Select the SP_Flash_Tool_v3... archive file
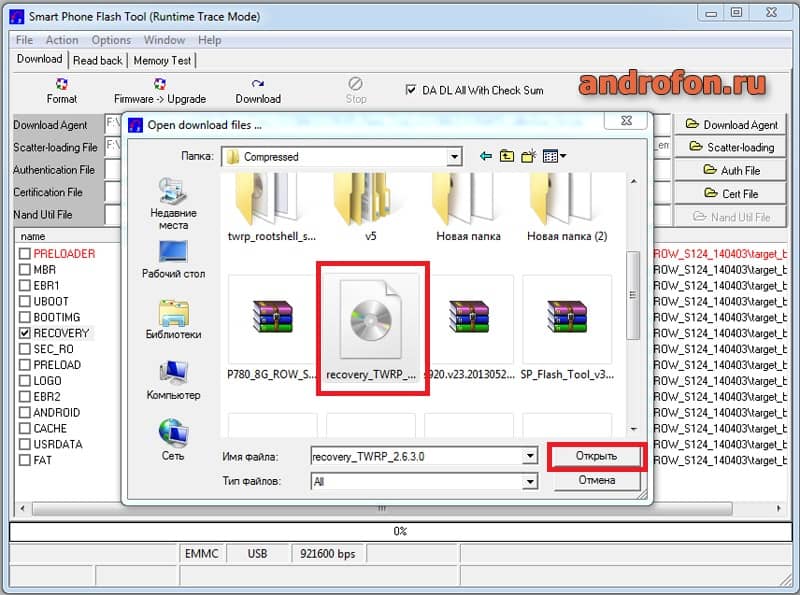The image size is (800, 595). [567, 329]
